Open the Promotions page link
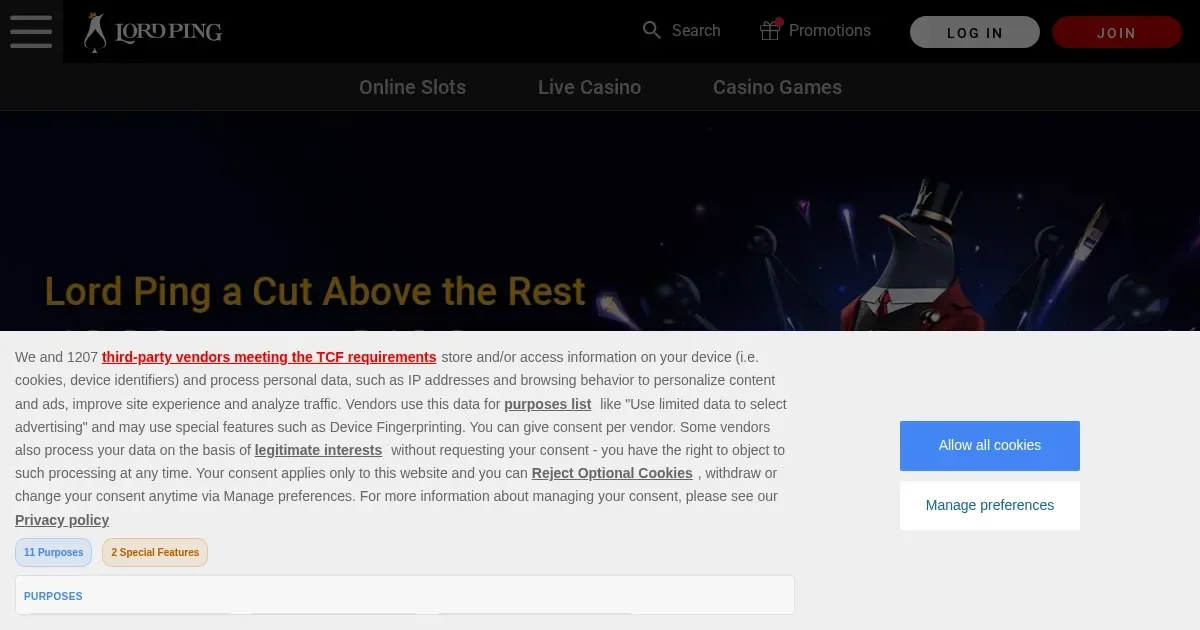Image resolution: width=1200 pixels, height=630 pixels. 830,31
